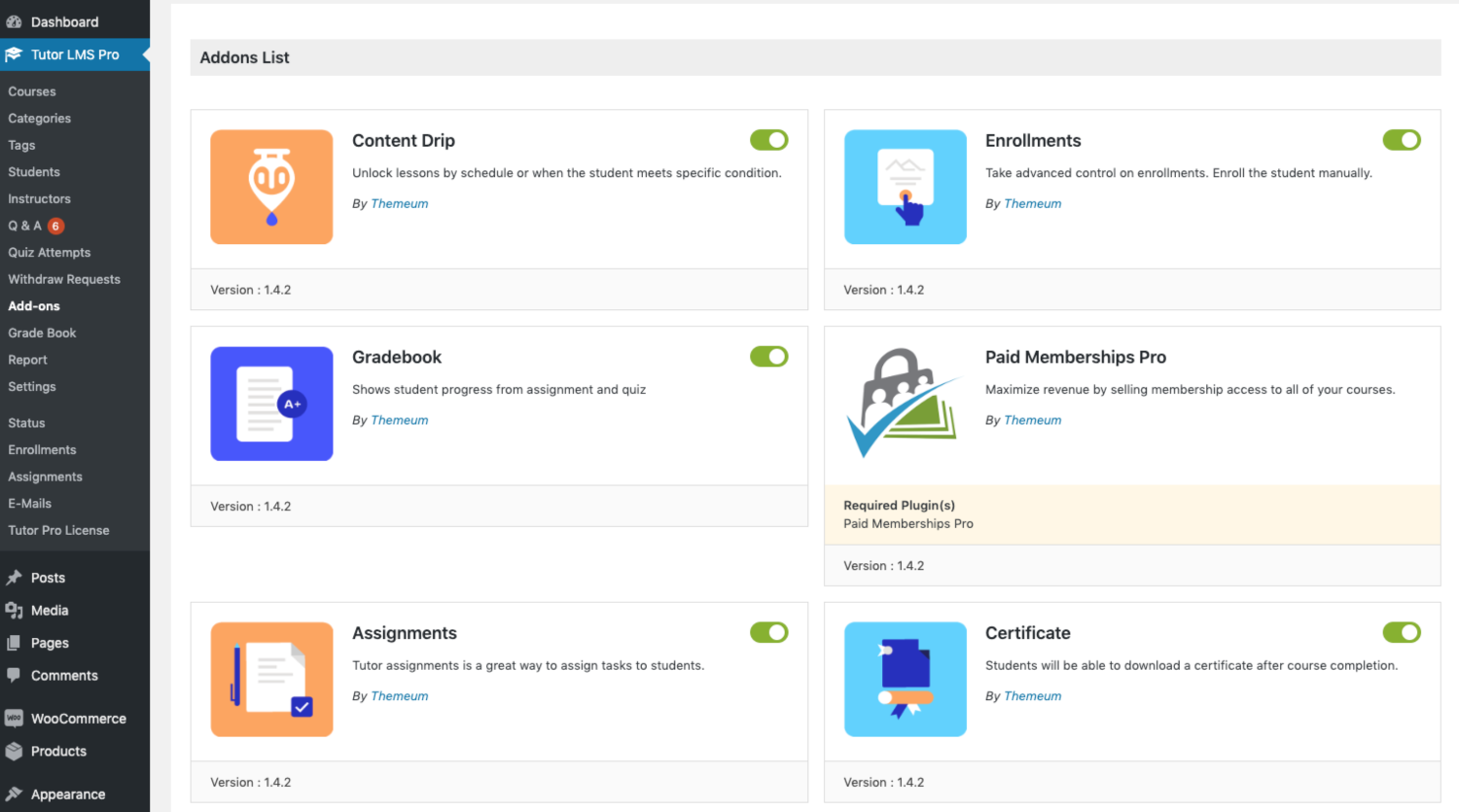Click the WooCommerce menu label
The image size is (1459, 812).
click(x=79, y=719)
